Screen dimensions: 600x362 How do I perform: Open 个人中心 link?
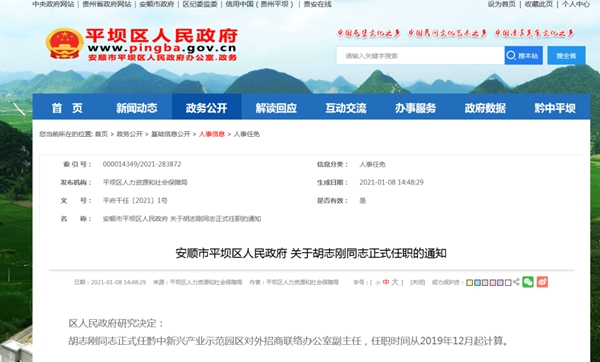pos(576,4)
